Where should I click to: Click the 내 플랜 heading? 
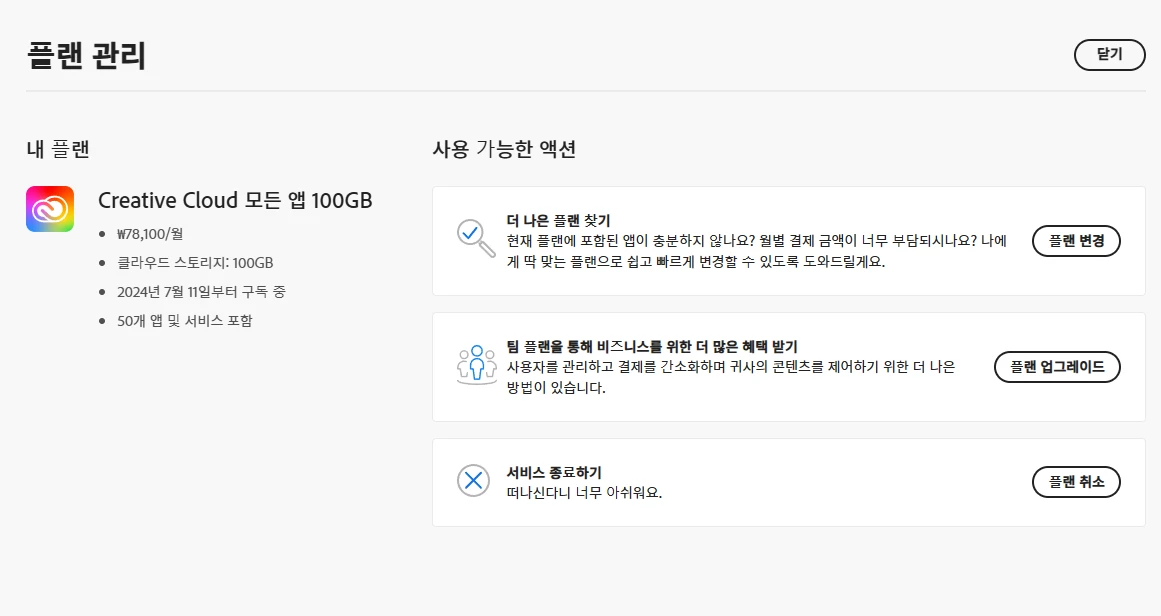pyautogui.click(x=58, y=149)
